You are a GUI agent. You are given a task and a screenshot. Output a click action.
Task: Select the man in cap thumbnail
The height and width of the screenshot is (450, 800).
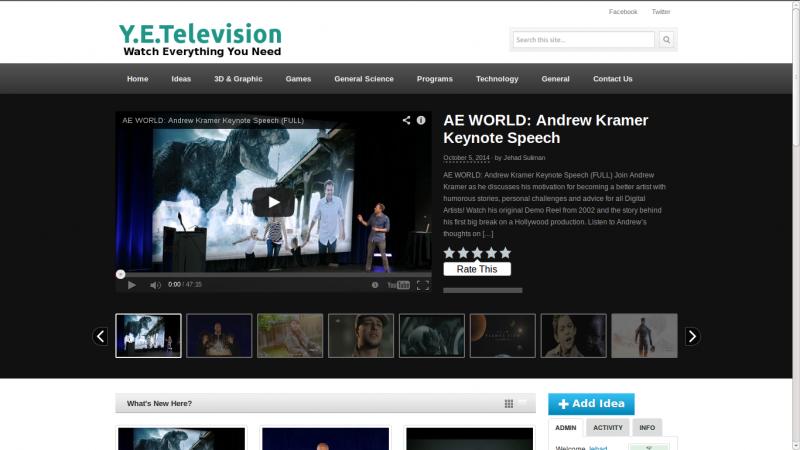click(x=361, y=336)
